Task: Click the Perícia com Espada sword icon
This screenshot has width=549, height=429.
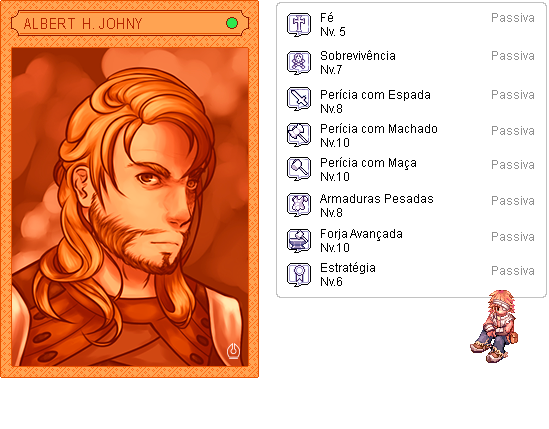Action: point(299,99)
